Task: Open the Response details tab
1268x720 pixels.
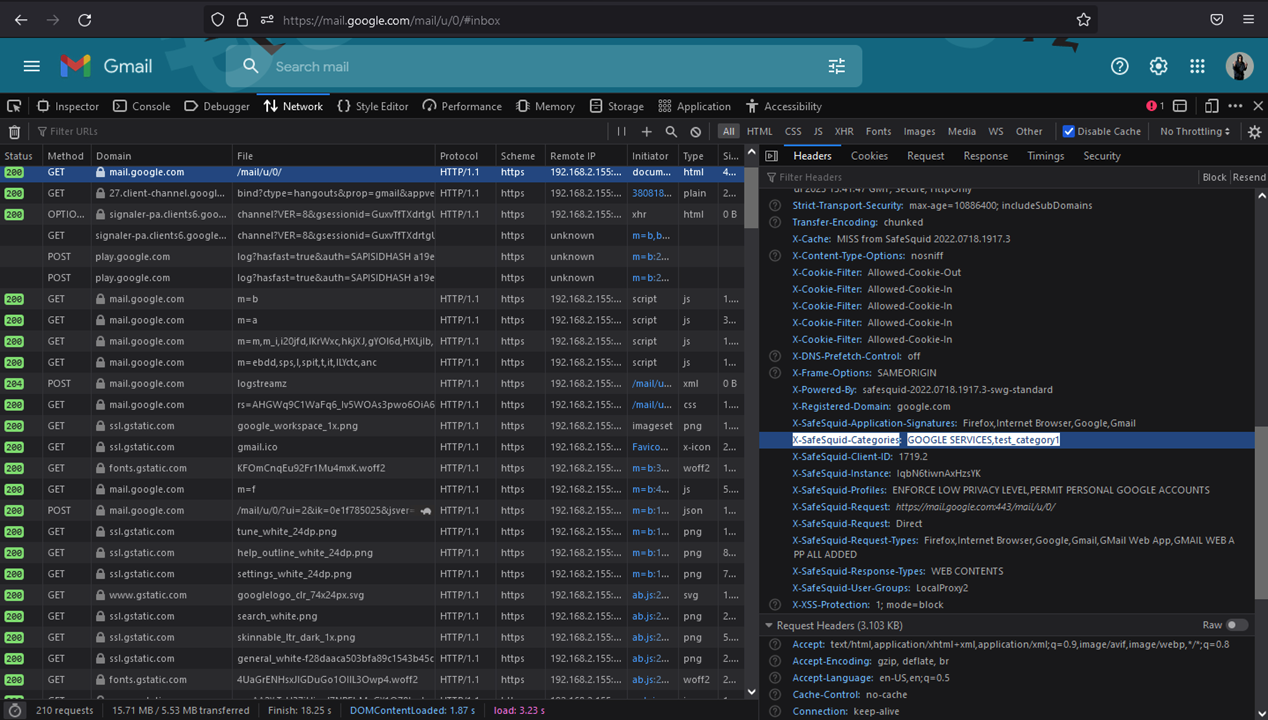Action: point(985,156)
